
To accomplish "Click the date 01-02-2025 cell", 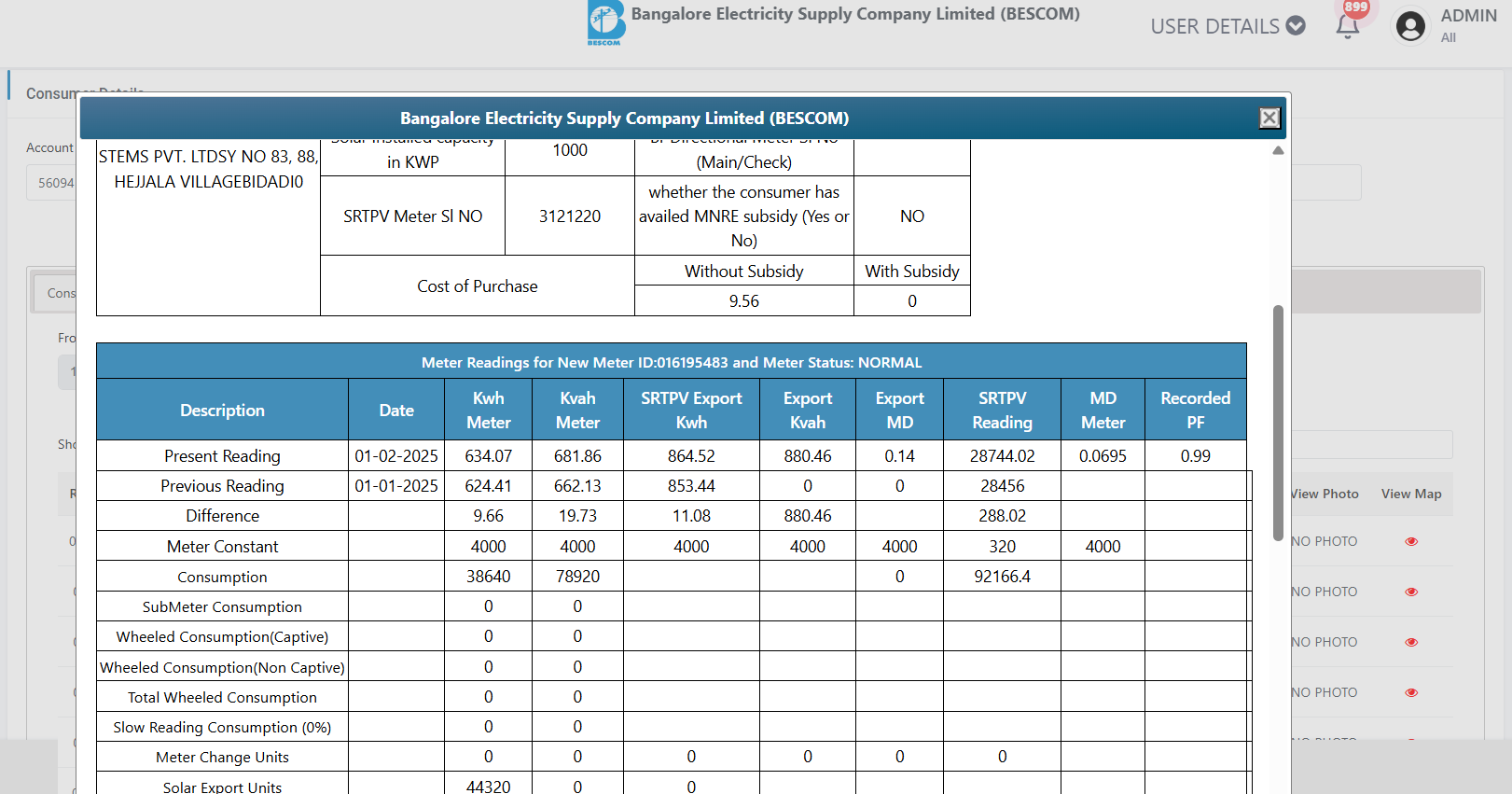I will (396, 456).
